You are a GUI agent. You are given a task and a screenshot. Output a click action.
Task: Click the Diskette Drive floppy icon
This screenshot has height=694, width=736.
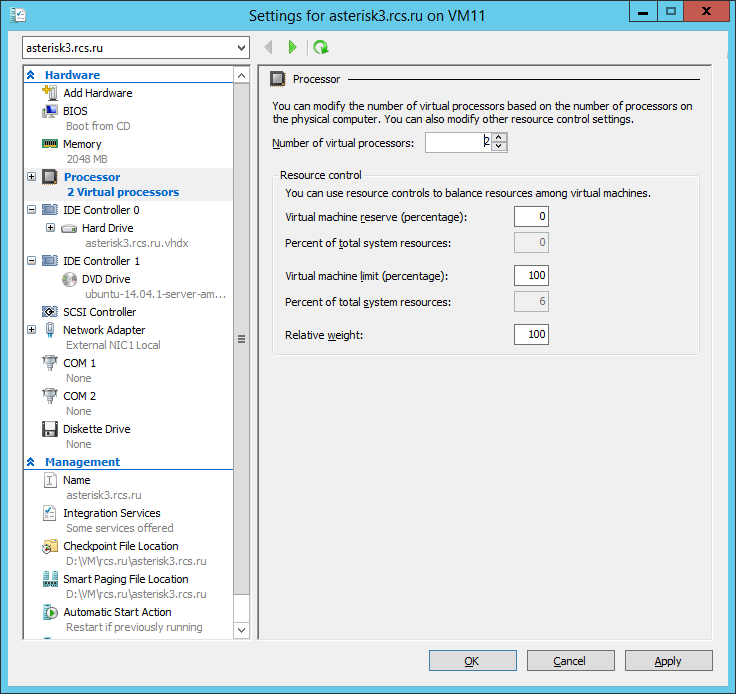point(50,429)
